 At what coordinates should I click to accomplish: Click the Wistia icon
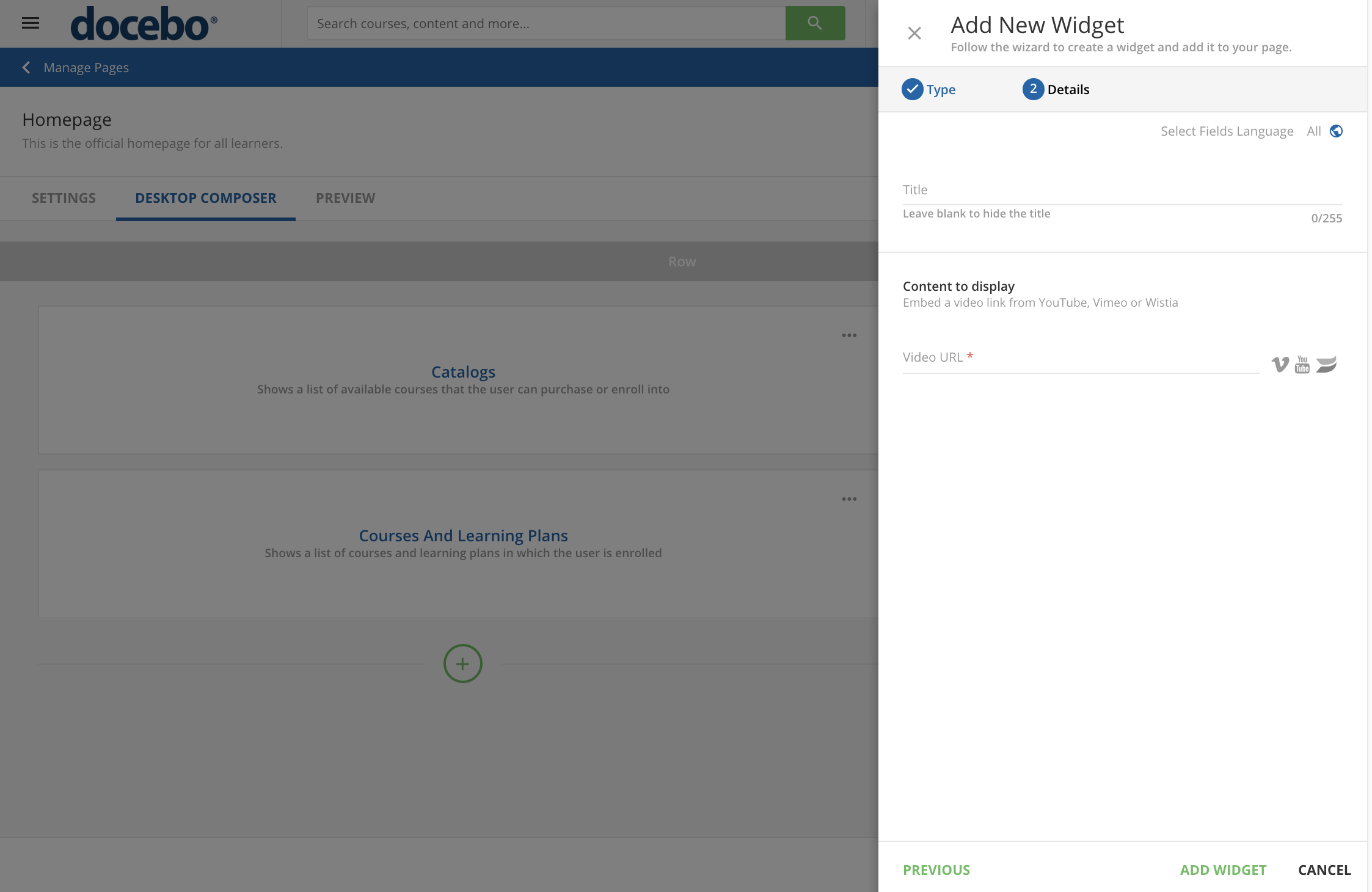point(1326,365)
